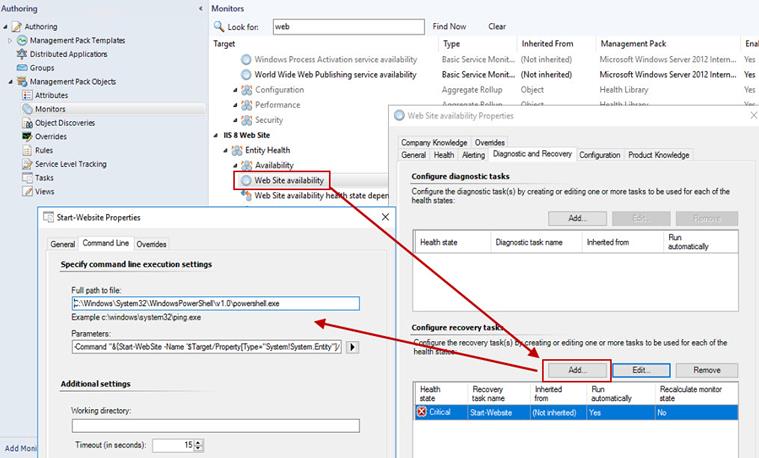The width and height of the screenshot is (759, 458).
Task: Click the Views node in the tree
Action: [45, 191]
